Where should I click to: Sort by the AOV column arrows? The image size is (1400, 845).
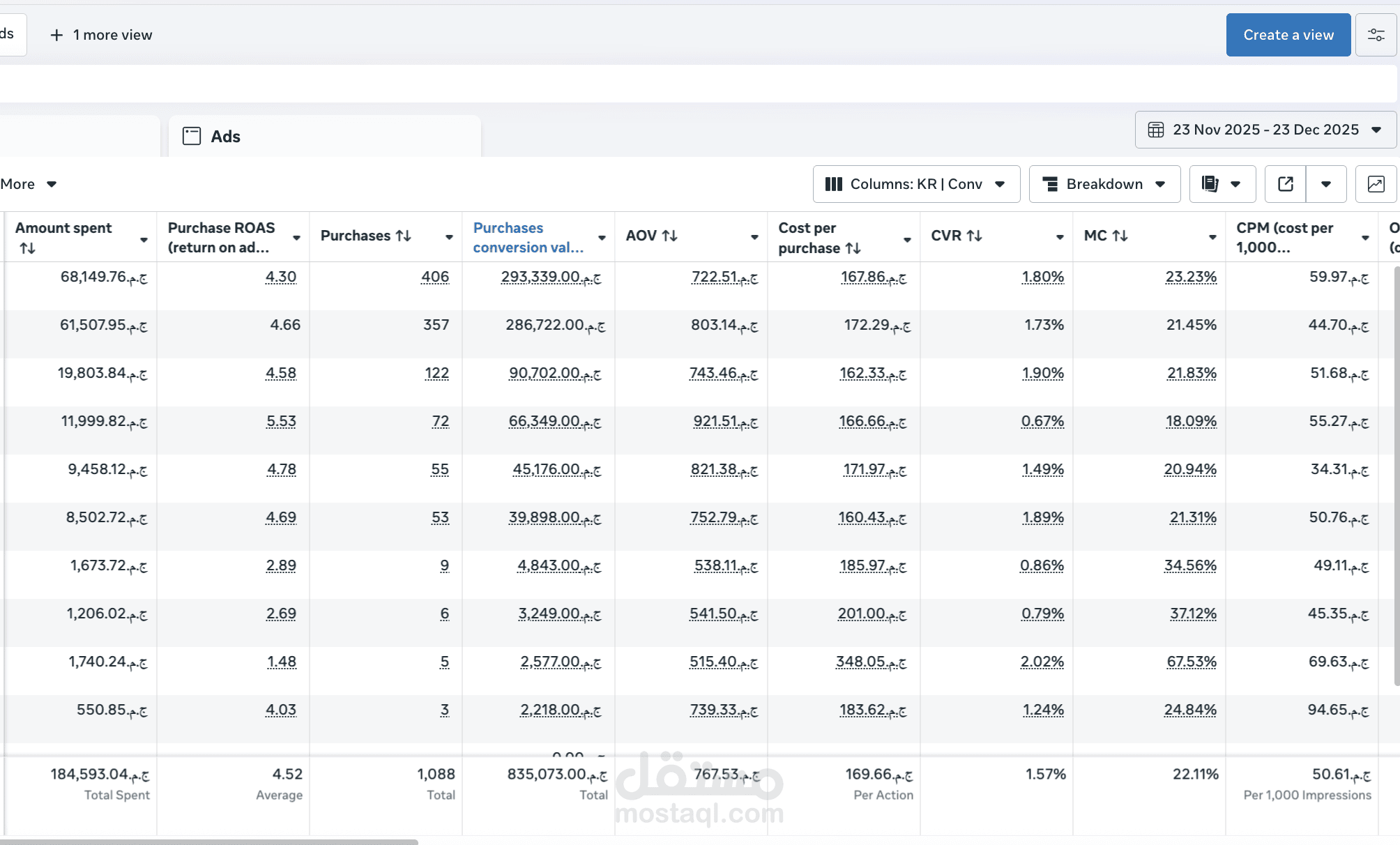669,236
